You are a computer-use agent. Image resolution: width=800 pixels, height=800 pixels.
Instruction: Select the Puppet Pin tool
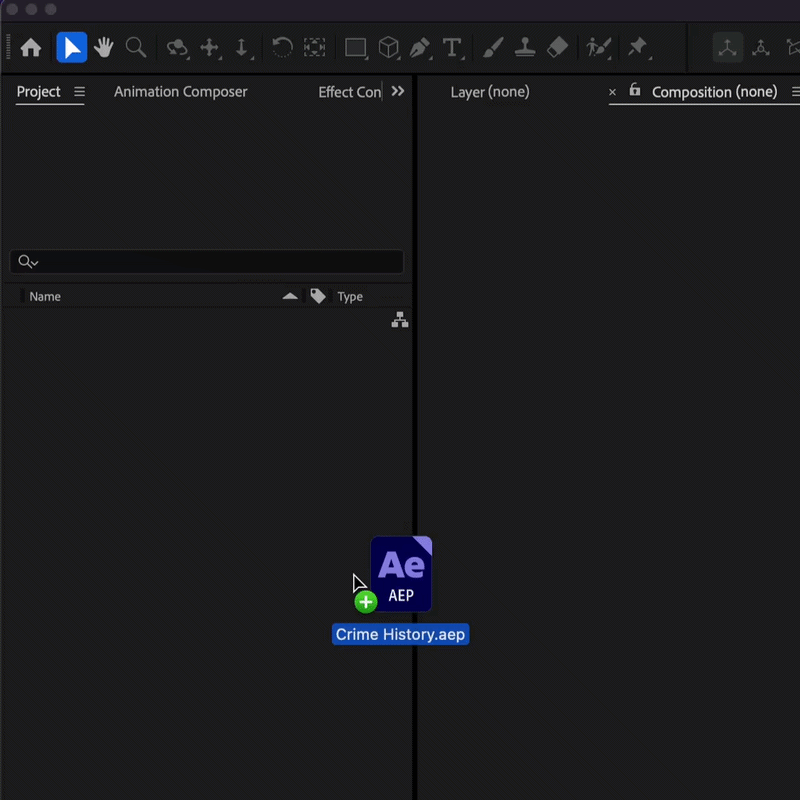tap(638, 48)
